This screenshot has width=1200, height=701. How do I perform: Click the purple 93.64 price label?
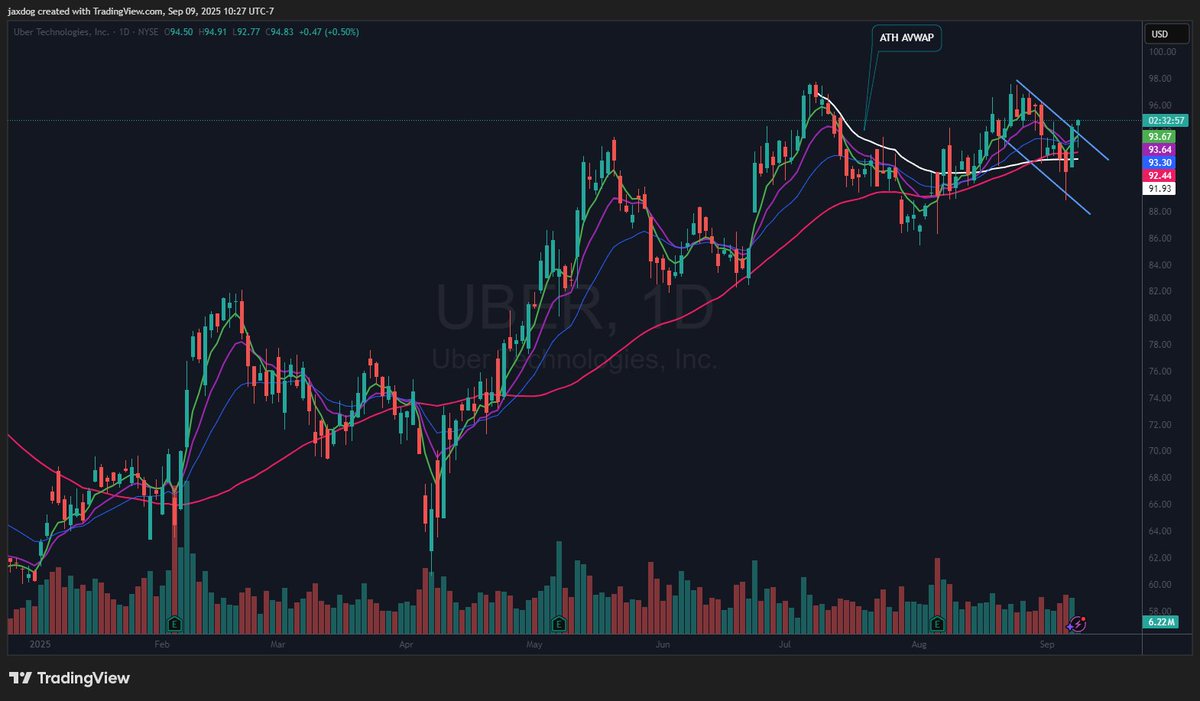(1160, 149)
